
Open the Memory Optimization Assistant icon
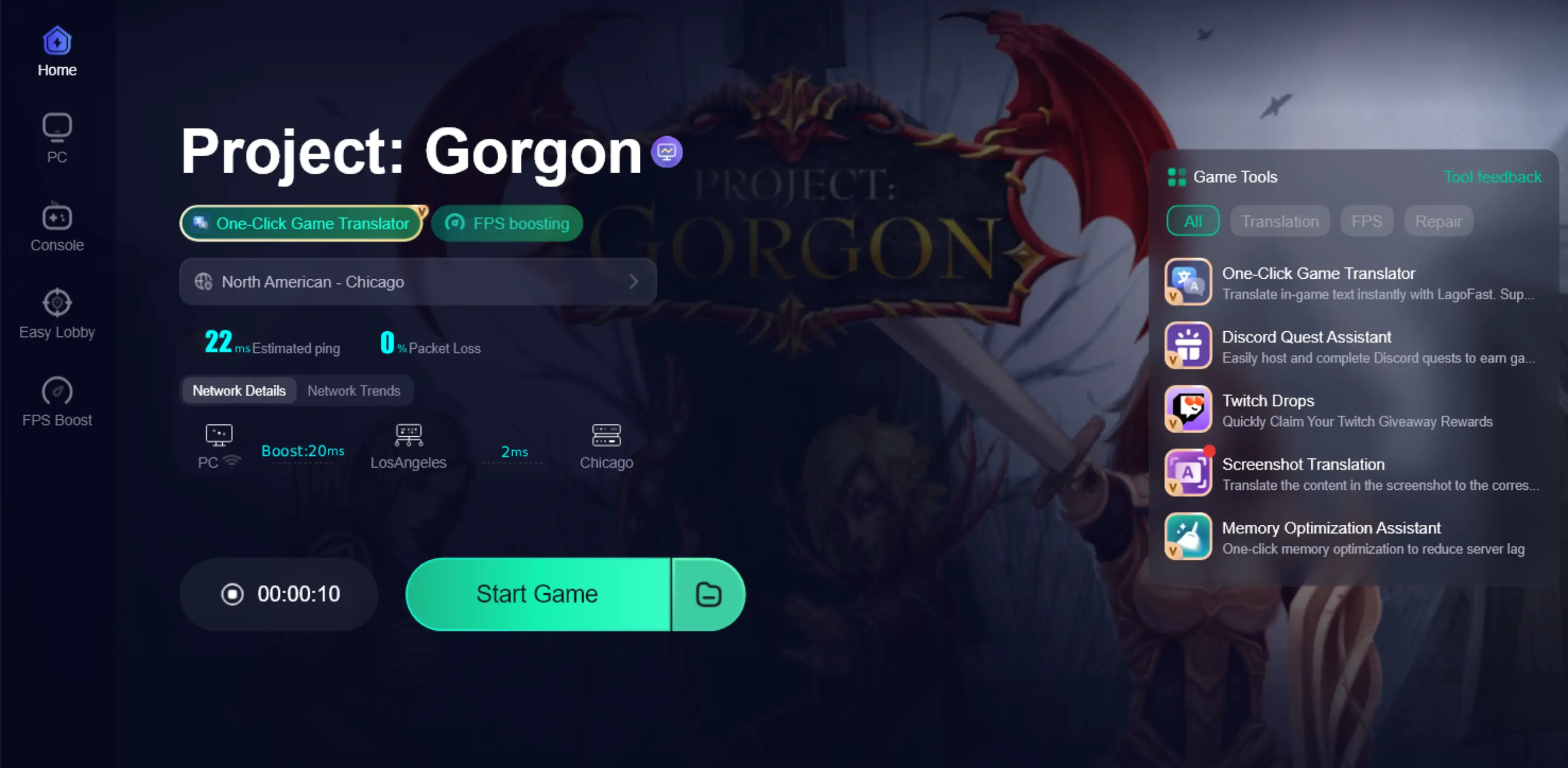tap(1188, 536)
